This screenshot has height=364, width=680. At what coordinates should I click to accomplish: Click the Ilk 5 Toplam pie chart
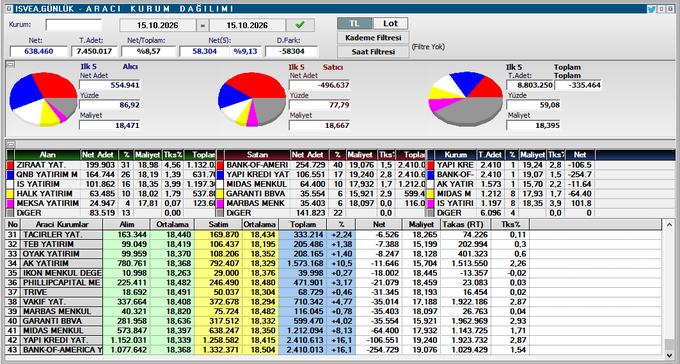coord(465,99)
